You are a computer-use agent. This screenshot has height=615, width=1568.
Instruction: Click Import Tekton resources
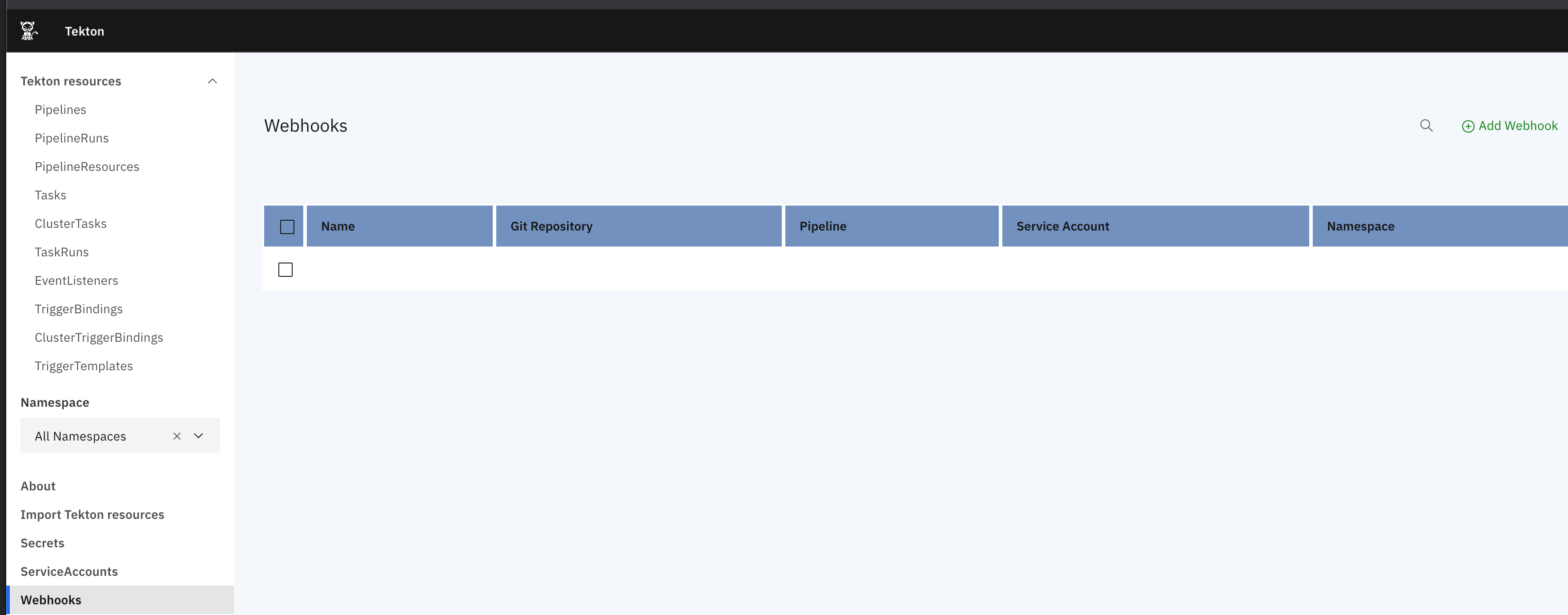click(x=92, y=514)
